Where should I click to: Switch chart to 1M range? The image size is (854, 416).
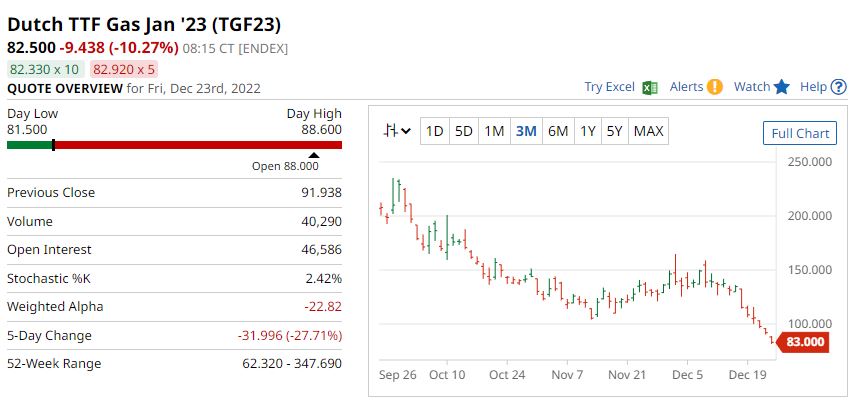click(494, 131)
